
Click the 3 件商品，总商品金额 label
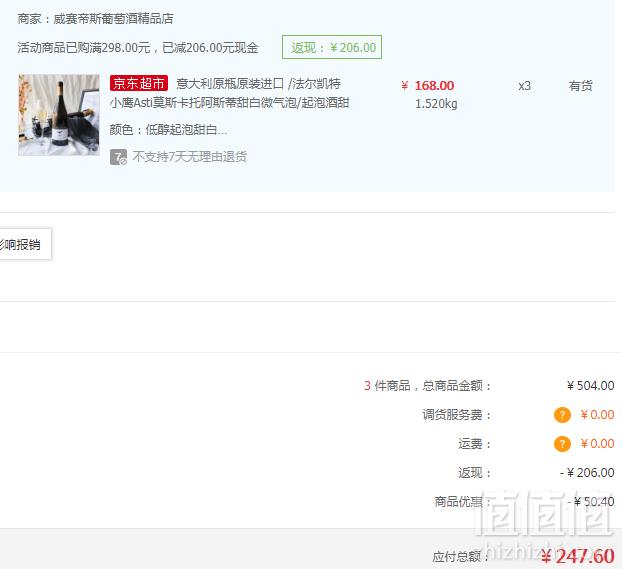point(428,386)
